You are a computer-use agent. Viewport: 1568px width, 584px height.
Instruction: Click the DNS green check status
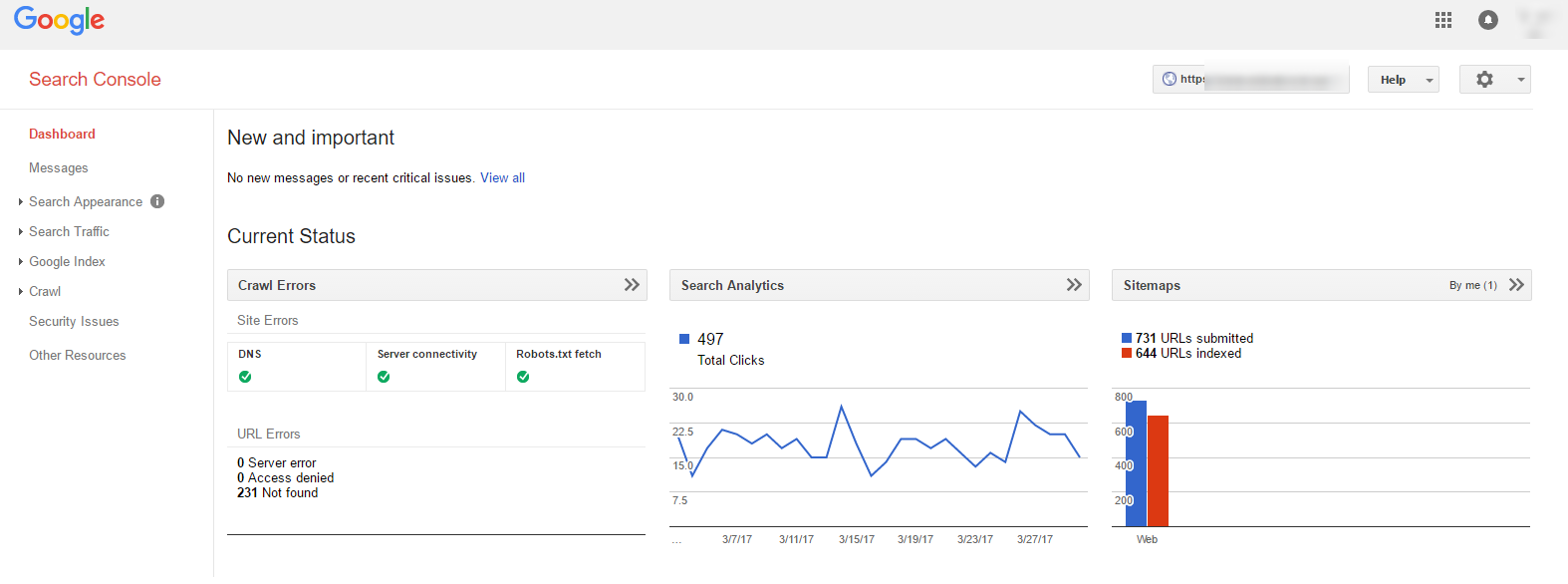pyautogui.click(x=245, y=377)
